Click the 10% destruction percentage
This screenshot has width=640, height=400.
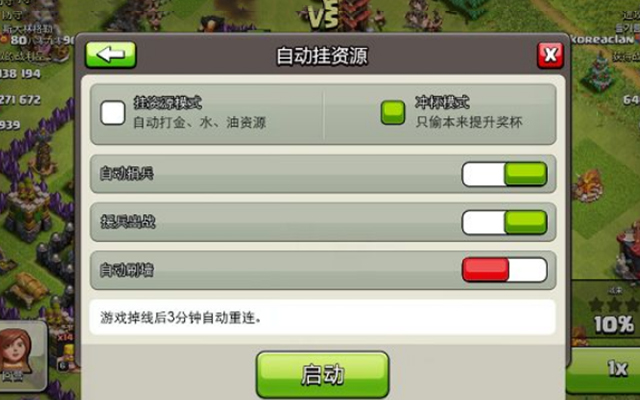(614, 325)
